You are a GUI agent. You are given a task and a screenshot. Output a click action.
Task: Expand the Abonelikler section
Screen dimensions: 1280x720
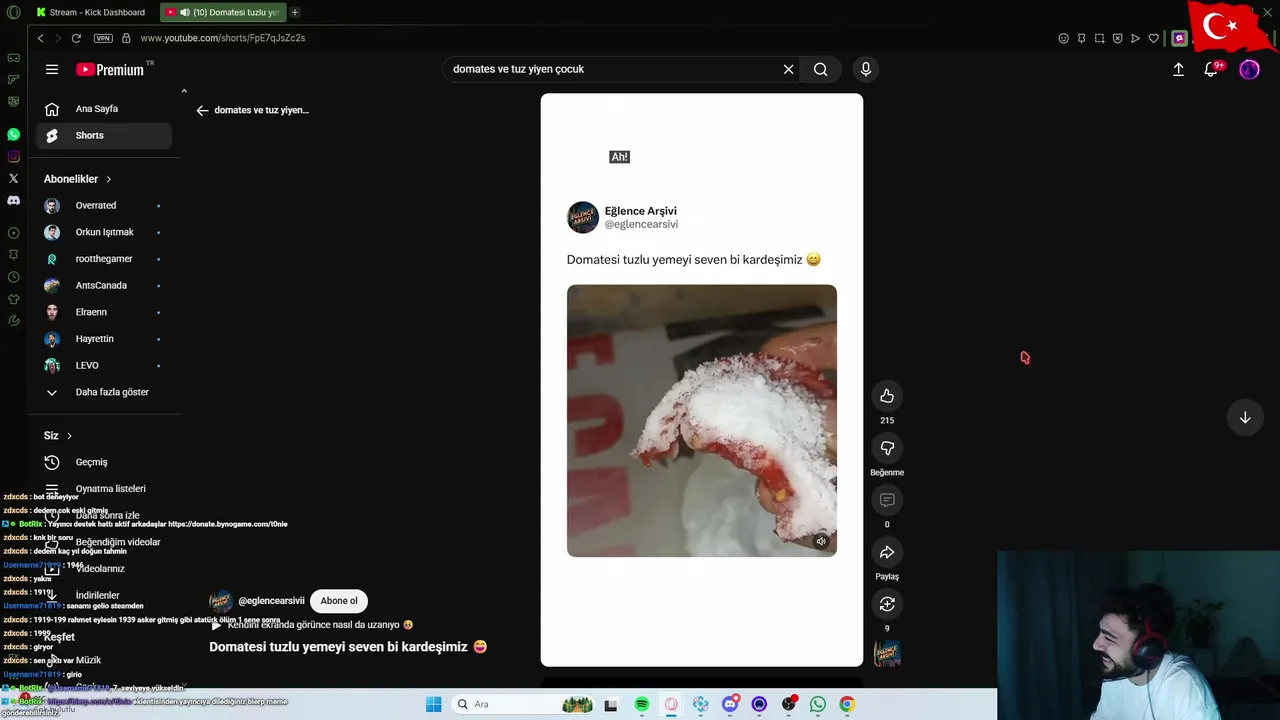78,179
